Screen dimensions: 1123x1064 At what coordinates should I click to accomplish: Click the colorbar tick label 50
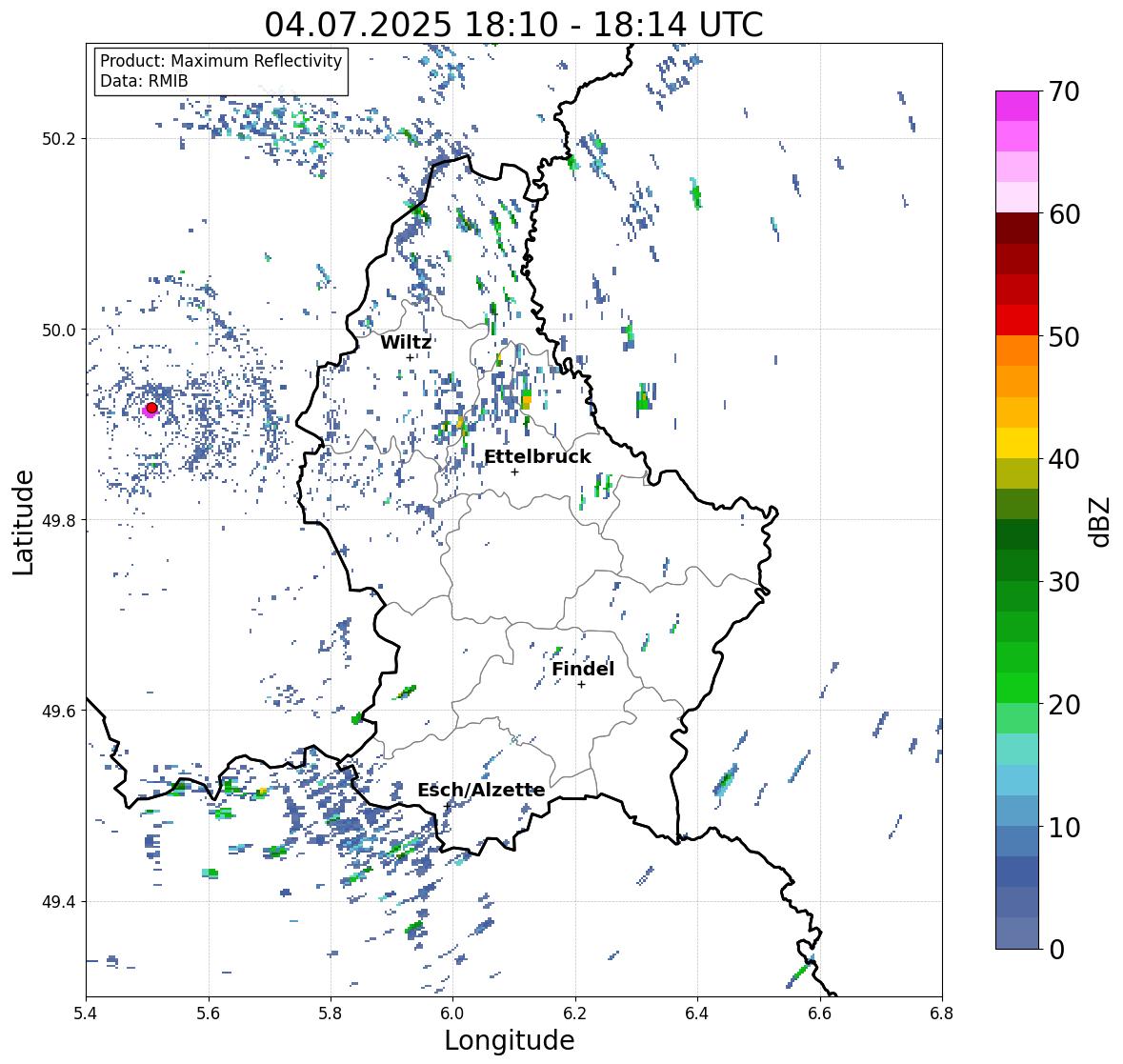point(1064,336)
